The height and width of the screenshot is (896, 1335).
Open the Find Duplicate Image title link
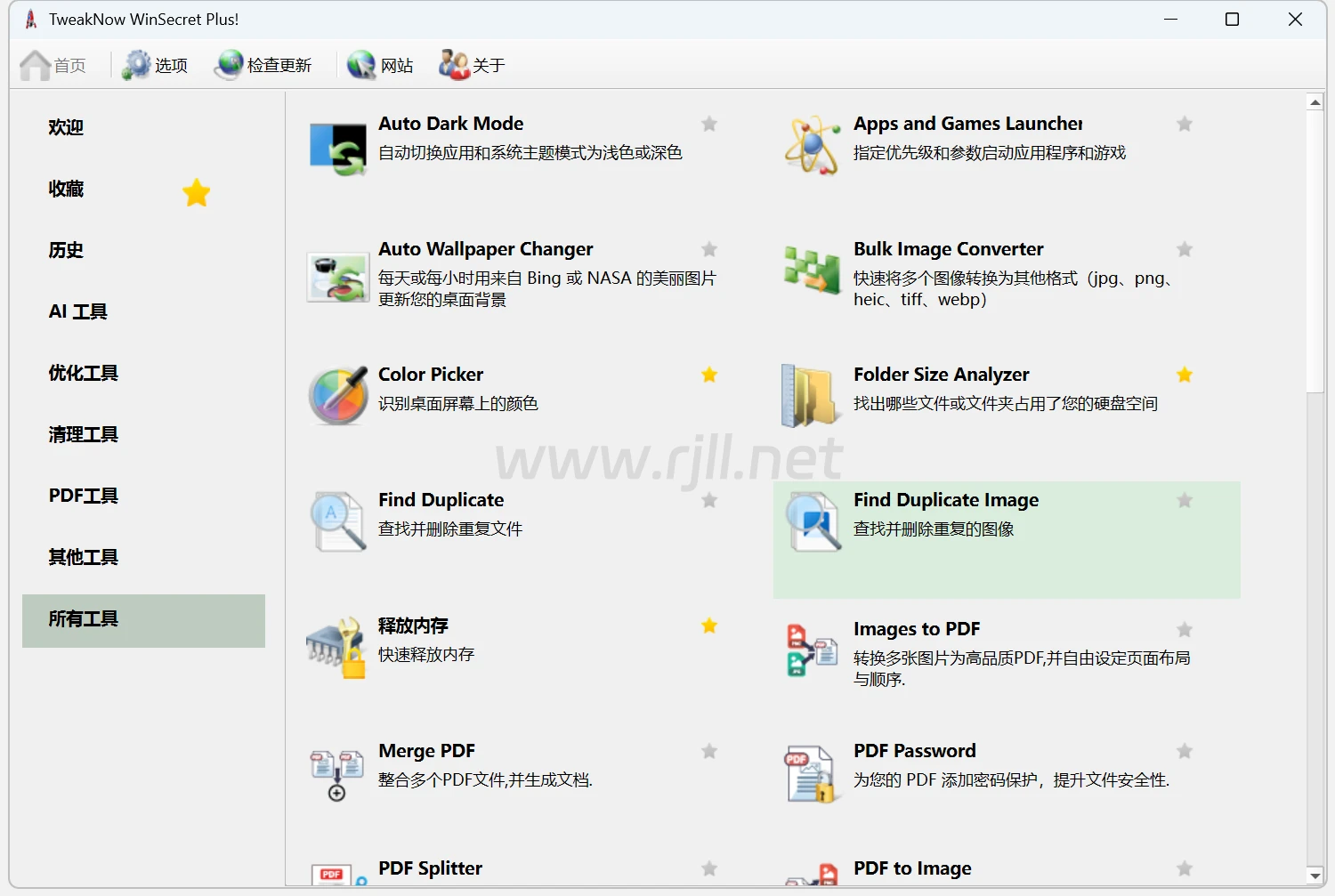coord(946,500)
